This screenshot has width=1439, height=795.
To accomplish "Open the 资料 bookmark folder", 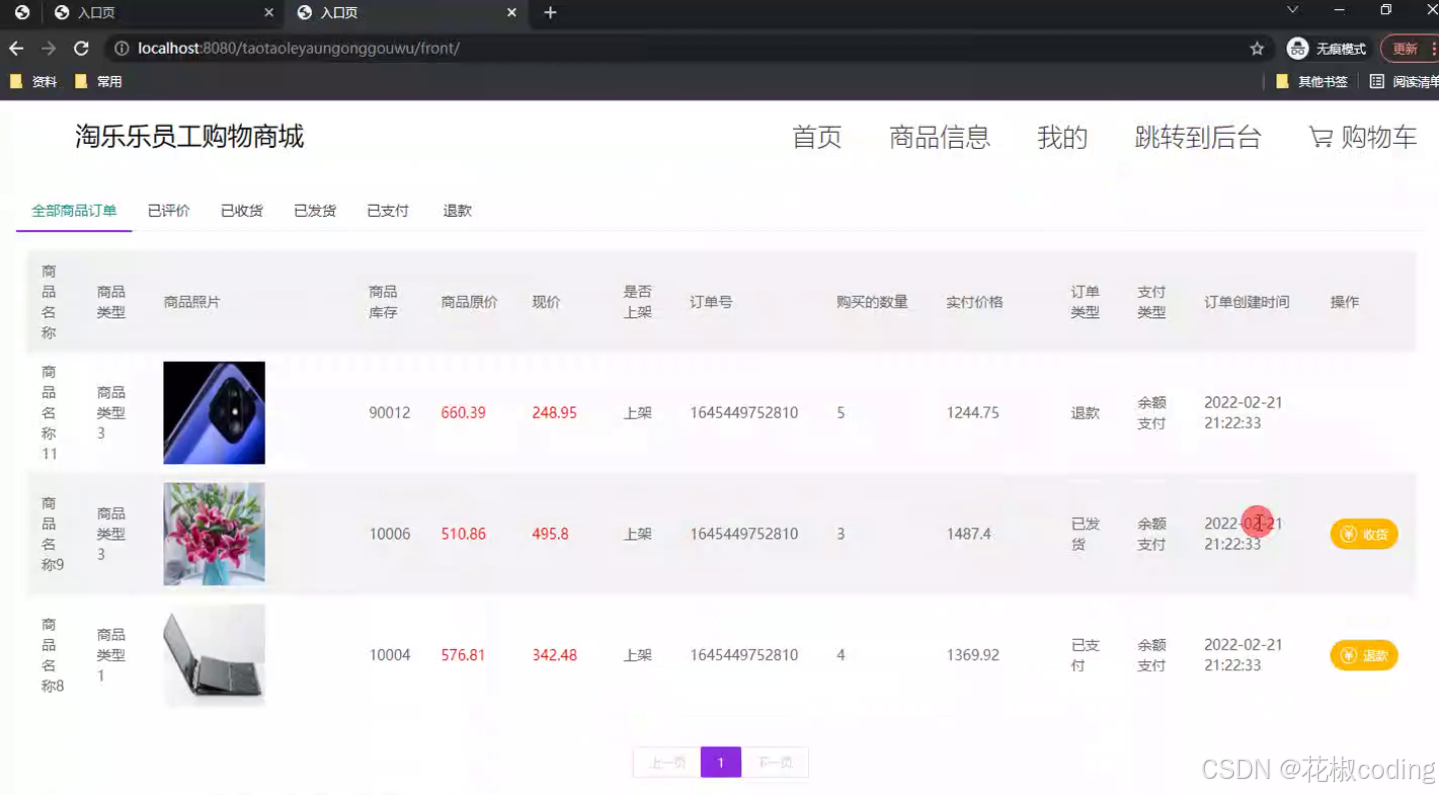I will point(33,82).
